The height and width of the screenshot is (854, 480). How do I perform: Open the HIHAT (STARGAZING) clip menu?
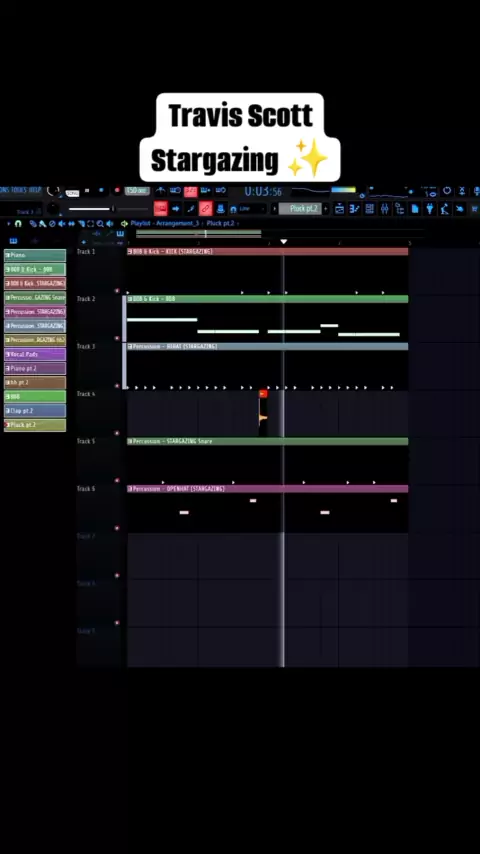click(130, 346)
